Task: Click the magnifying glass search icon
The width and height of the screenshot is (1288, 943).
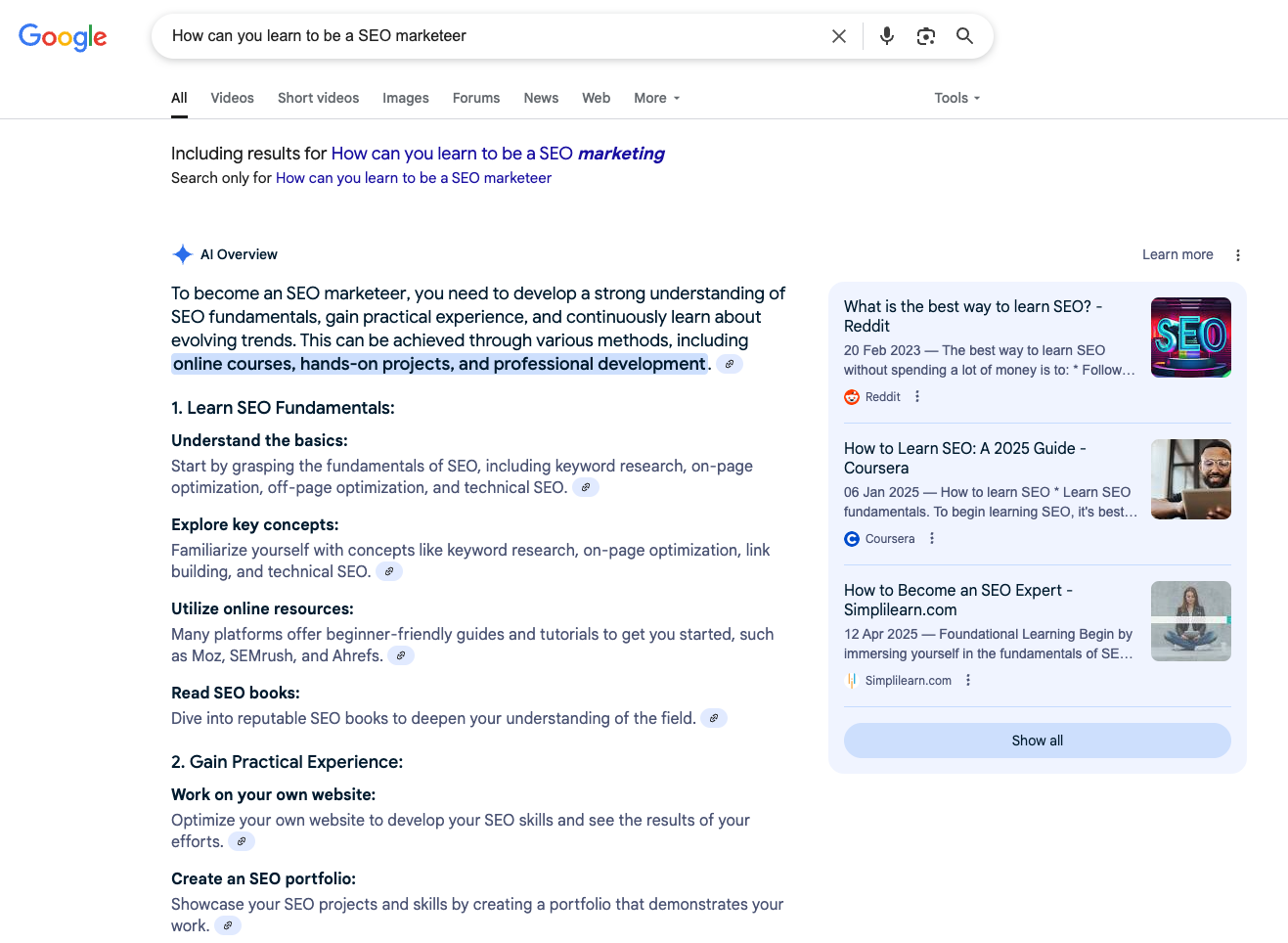Action: [964, 36]
